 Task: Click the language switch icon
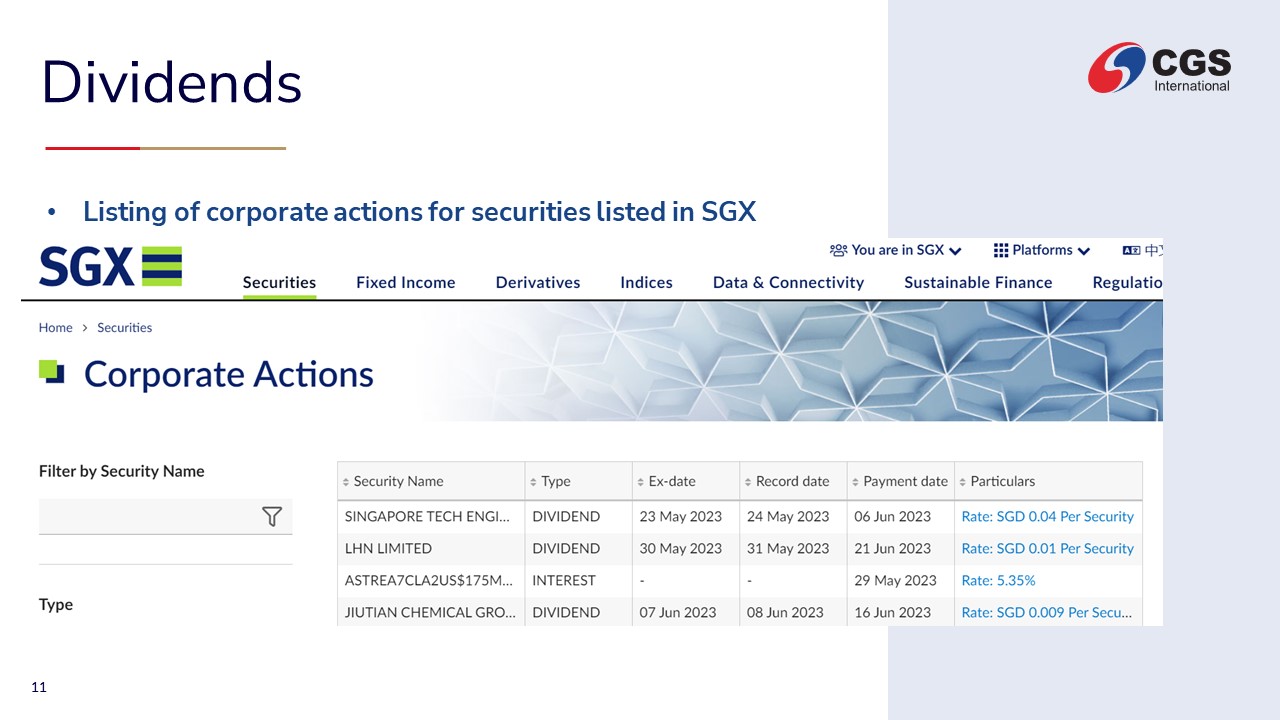1131,250
